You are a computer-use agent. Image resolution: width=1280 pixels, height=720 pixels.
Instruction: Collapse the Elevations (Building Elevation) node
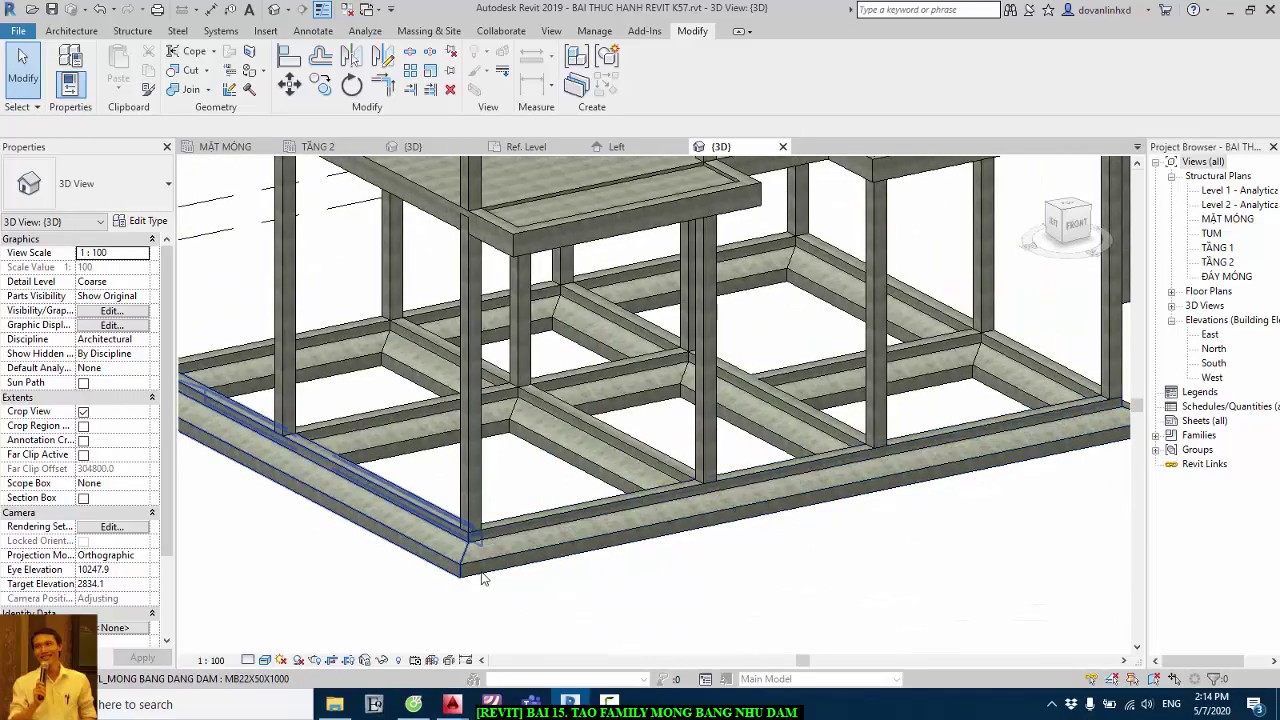pyautogui.click(x=1171, y=320)
